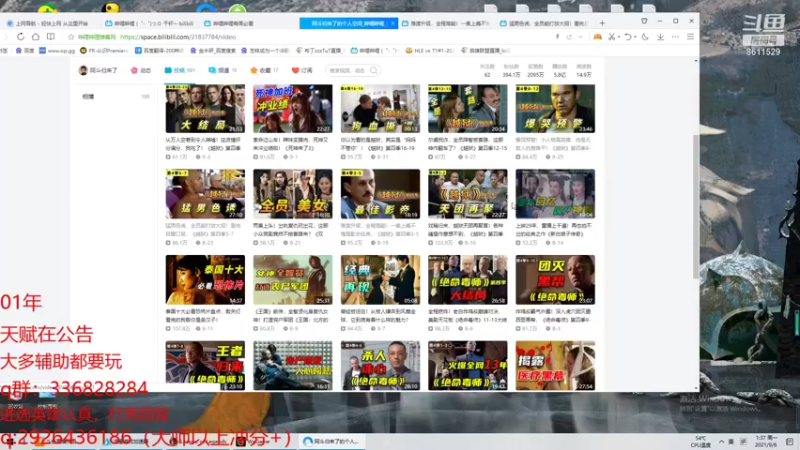Click the page vertical scrollbar thumb
This screenshot has height=450, width=800.
coord(696,207)
